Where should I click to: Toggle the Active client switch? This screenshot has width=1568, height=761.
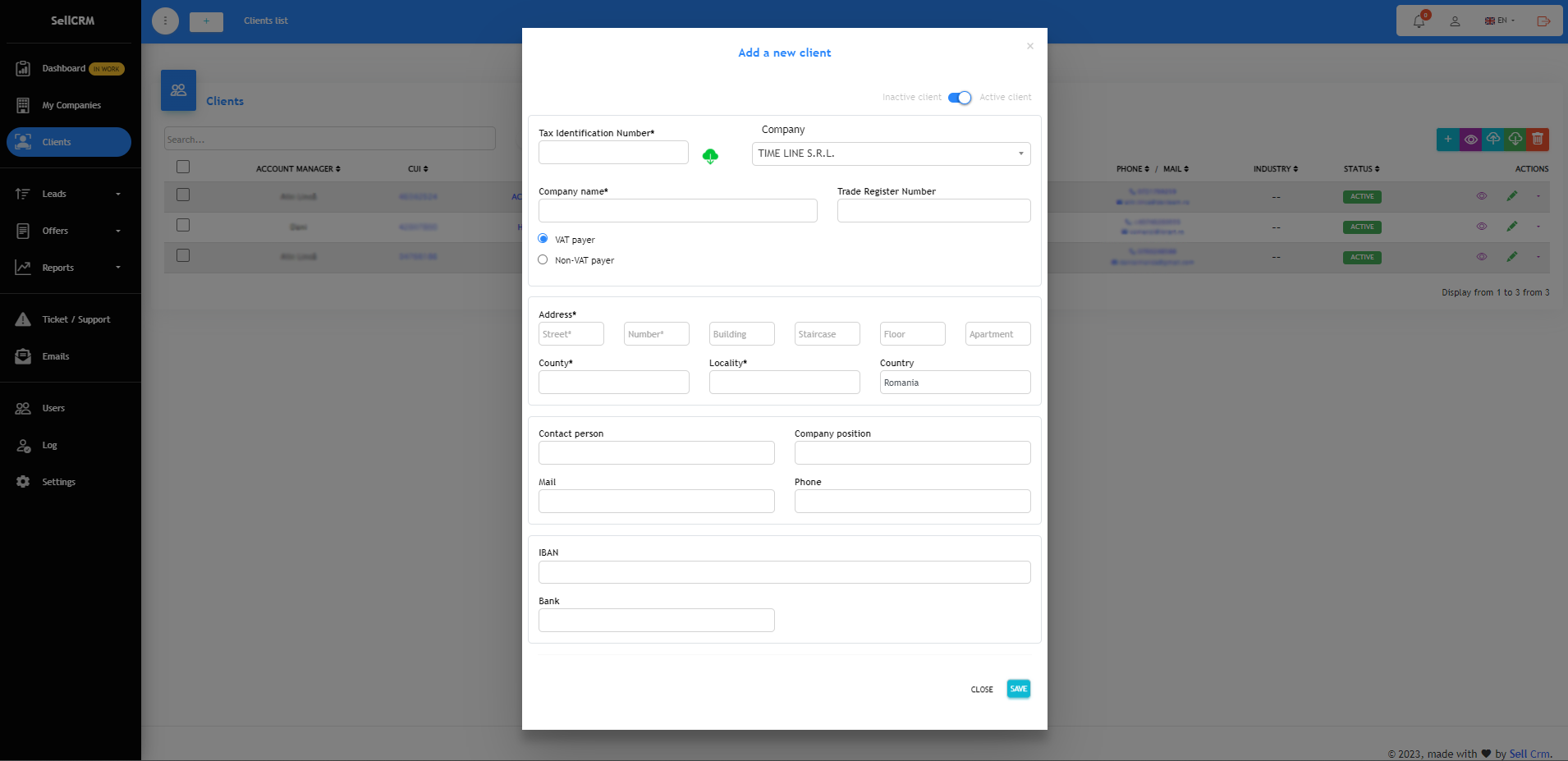coord(959,98)
